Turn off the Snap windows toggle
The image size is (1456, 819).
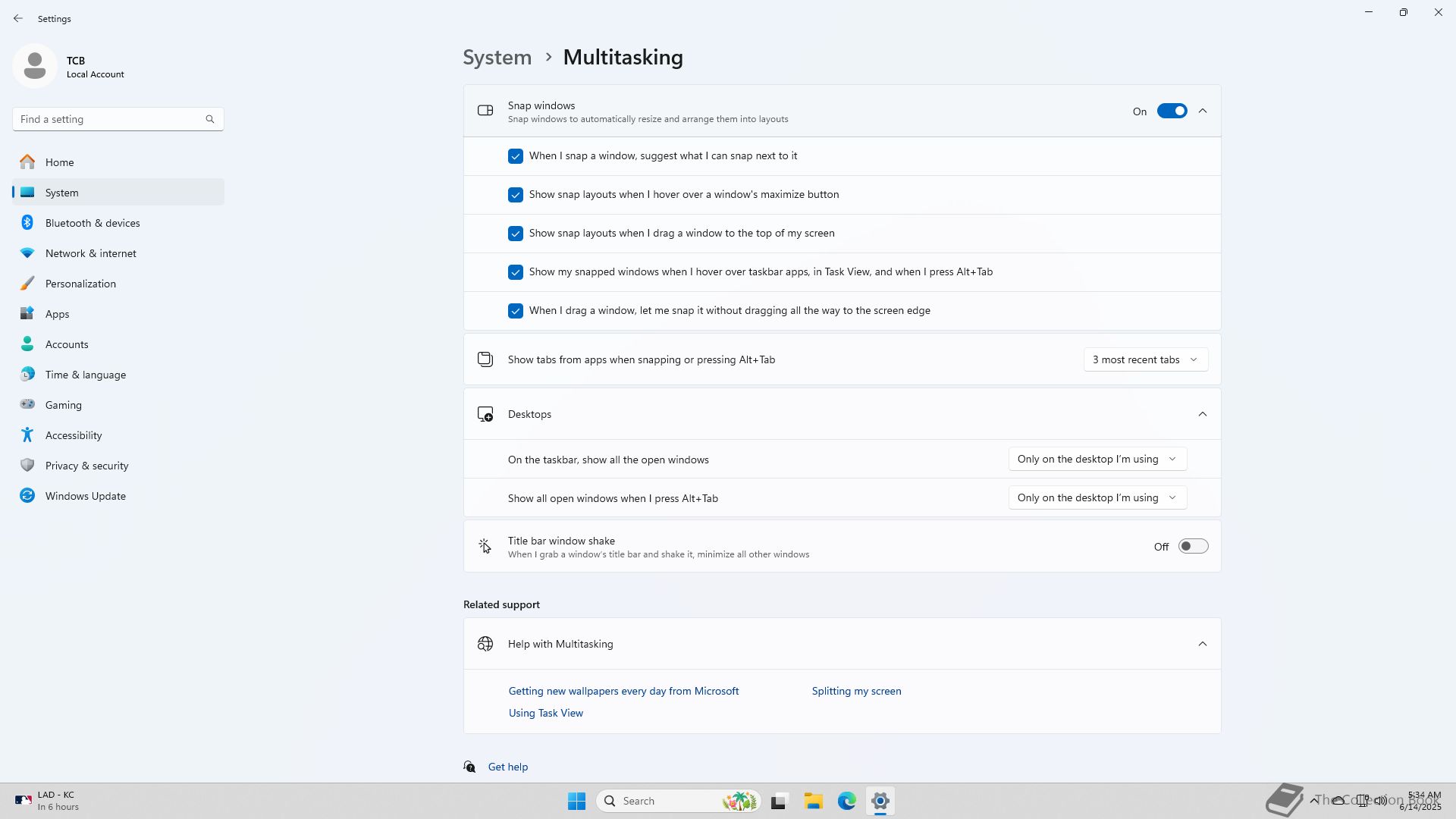point(1172,111)
